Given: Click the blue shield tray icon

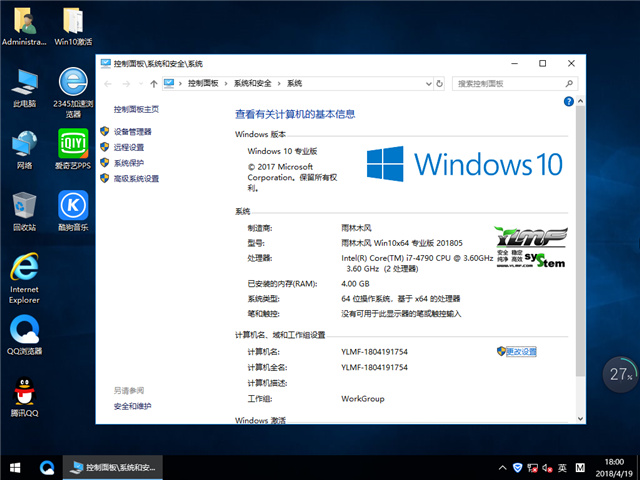Looking at the screenshot, I should click(517, 468).
